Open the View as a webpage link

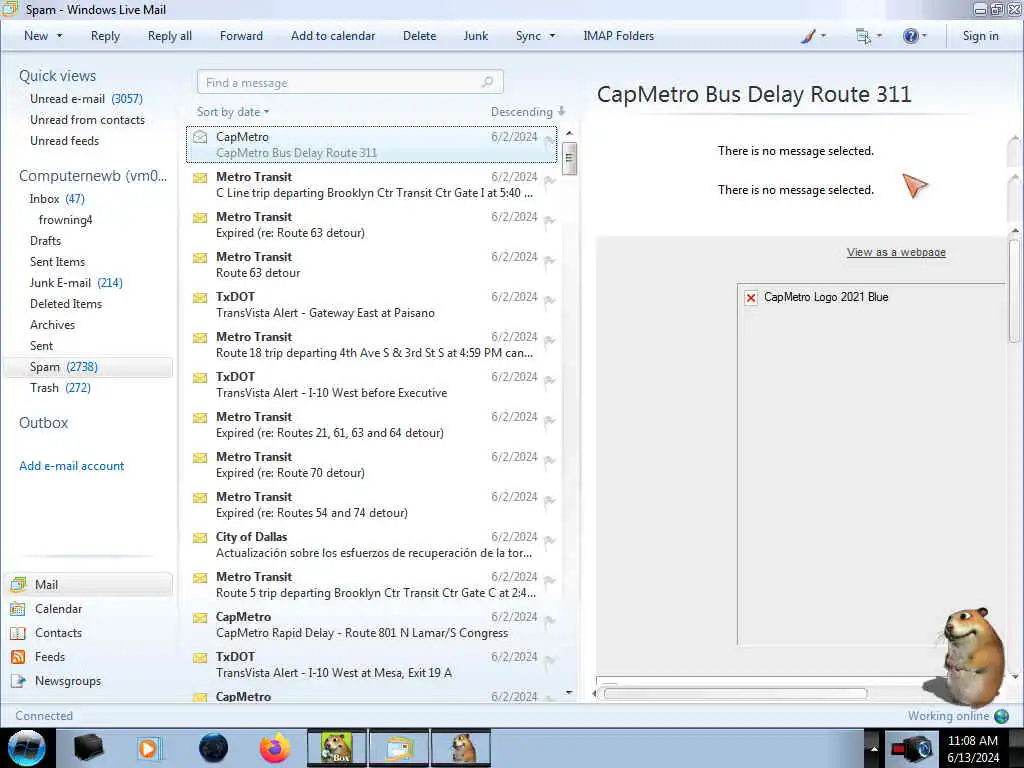pyautogui.click(x=896, y=252)
